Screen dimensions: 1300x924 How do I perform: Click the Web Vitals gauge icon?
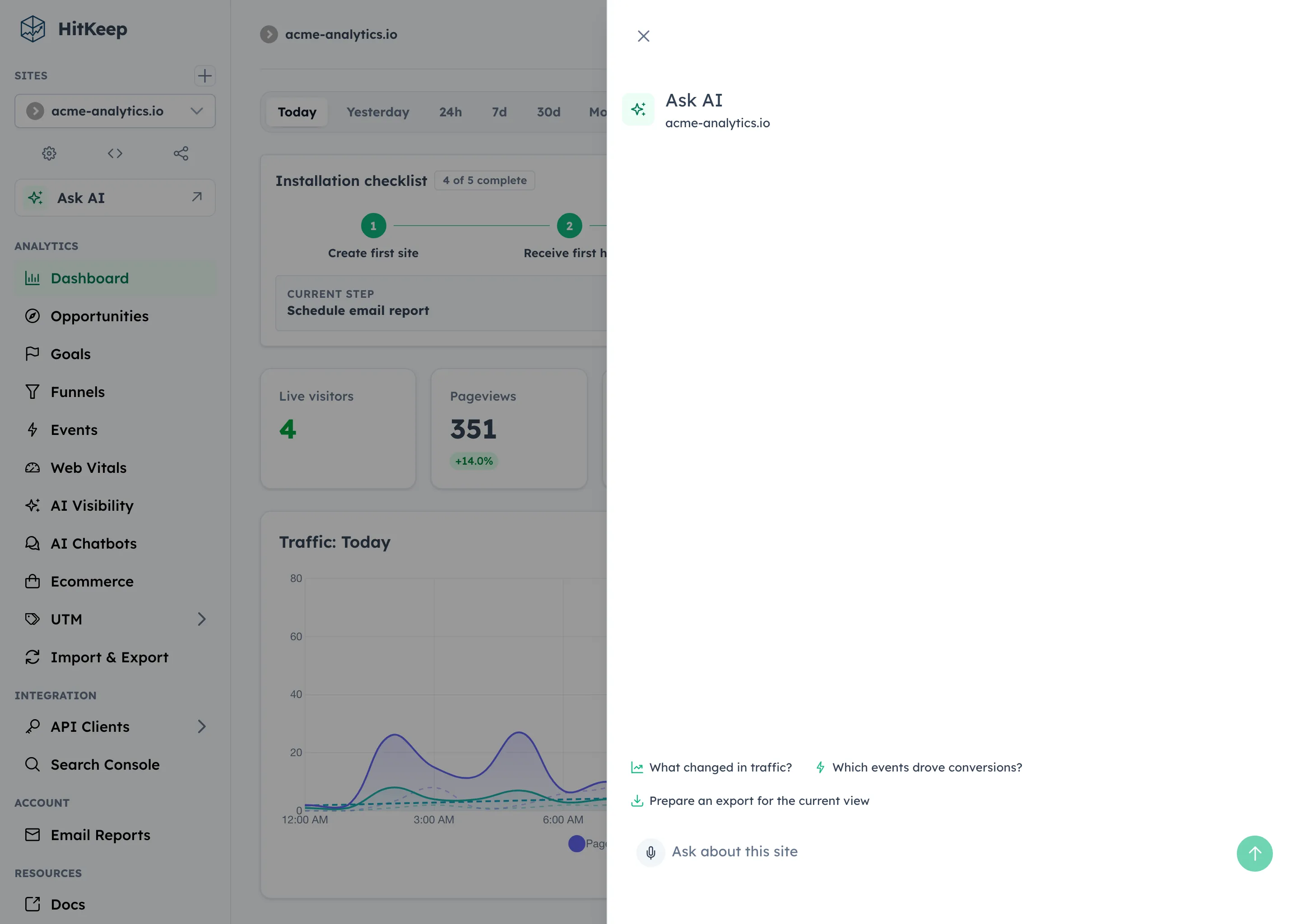[x=32, y=468]
